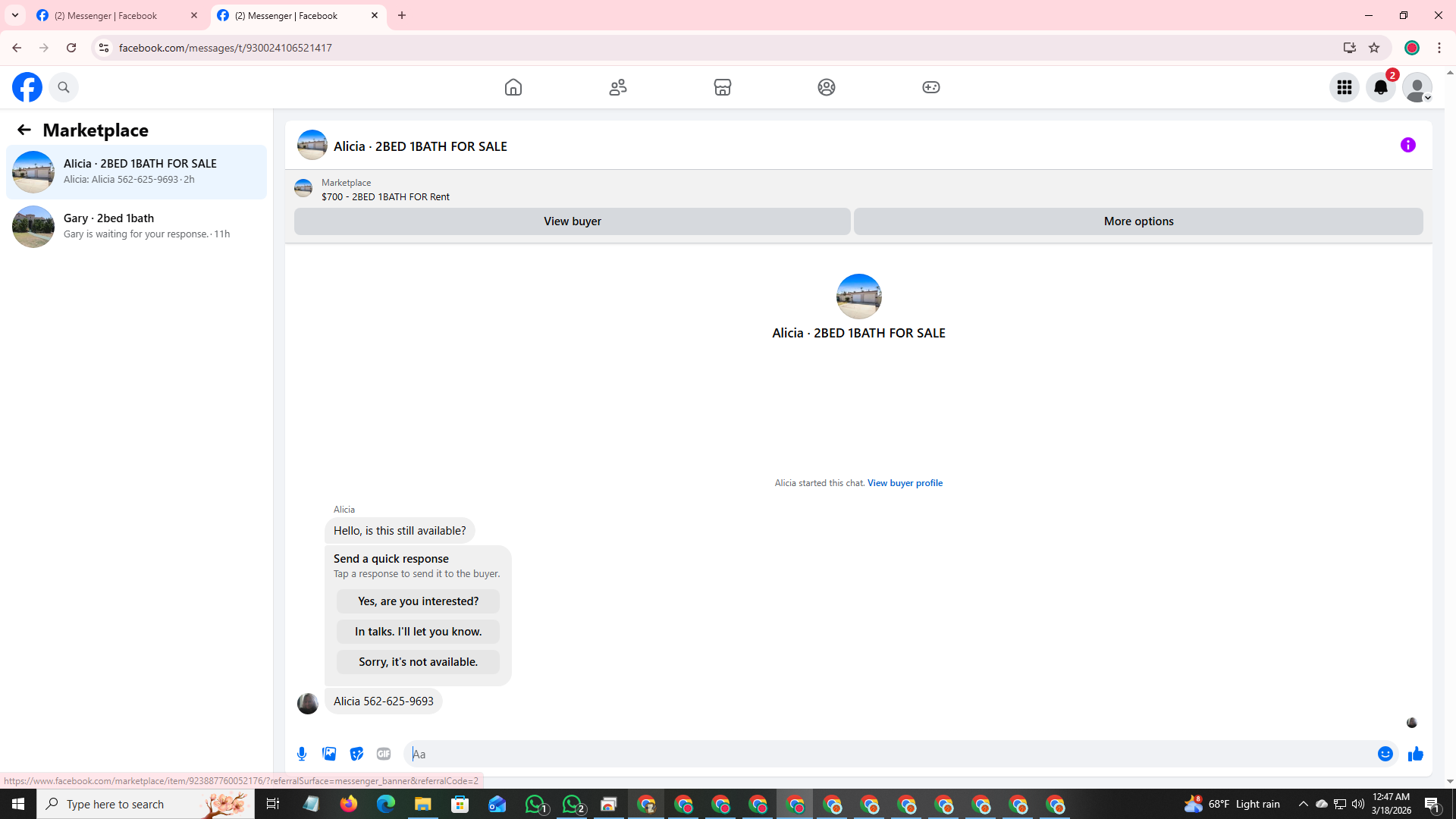View site information icon in address bar
The width and height of the screenshot is (1456, 819).
pyautogui.click(x=104, y=48)
